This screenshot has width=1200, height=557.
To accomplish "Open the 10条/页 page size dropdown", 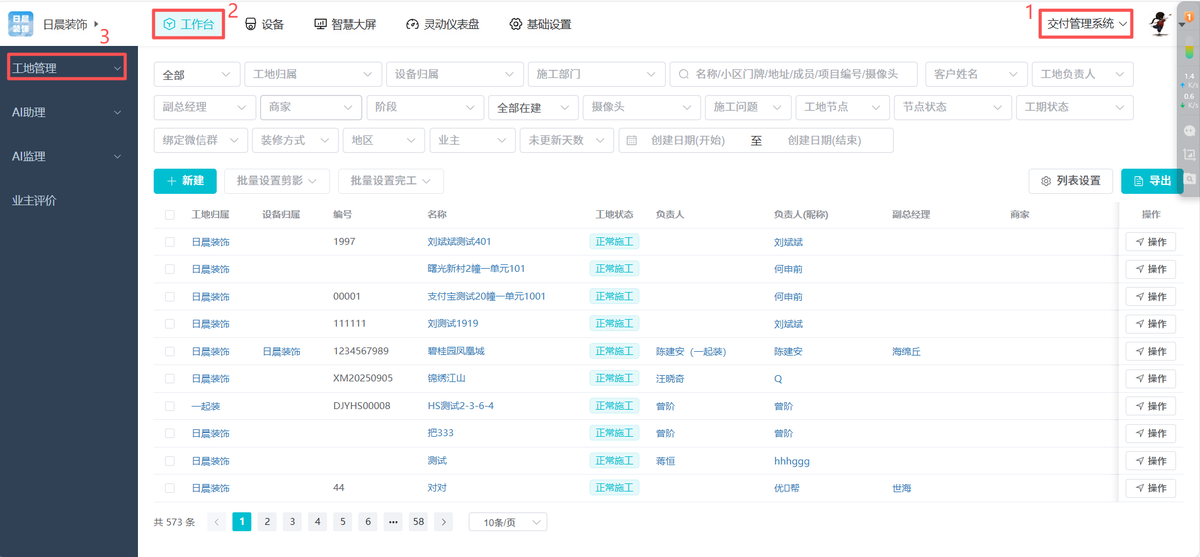I will [508, 522].
